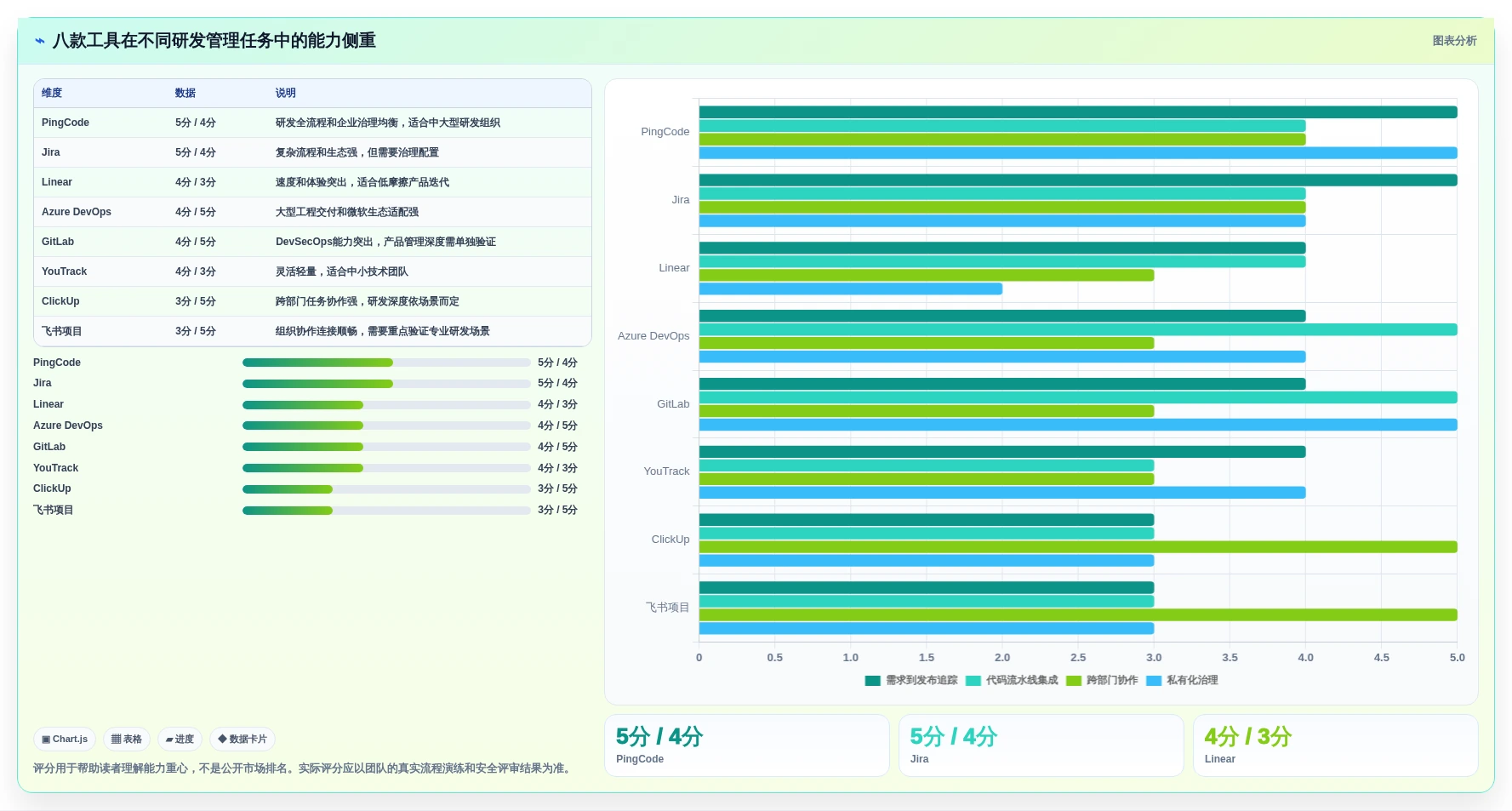Select the Jira table row name
This screenshot has height=811, width=1512.
[x=51, y=152]
